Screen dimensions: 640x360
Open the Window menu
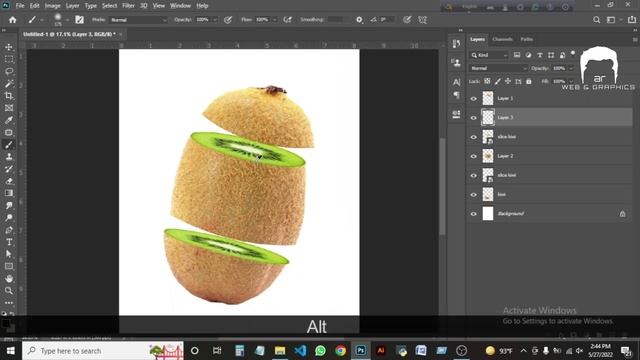(180, 6)
